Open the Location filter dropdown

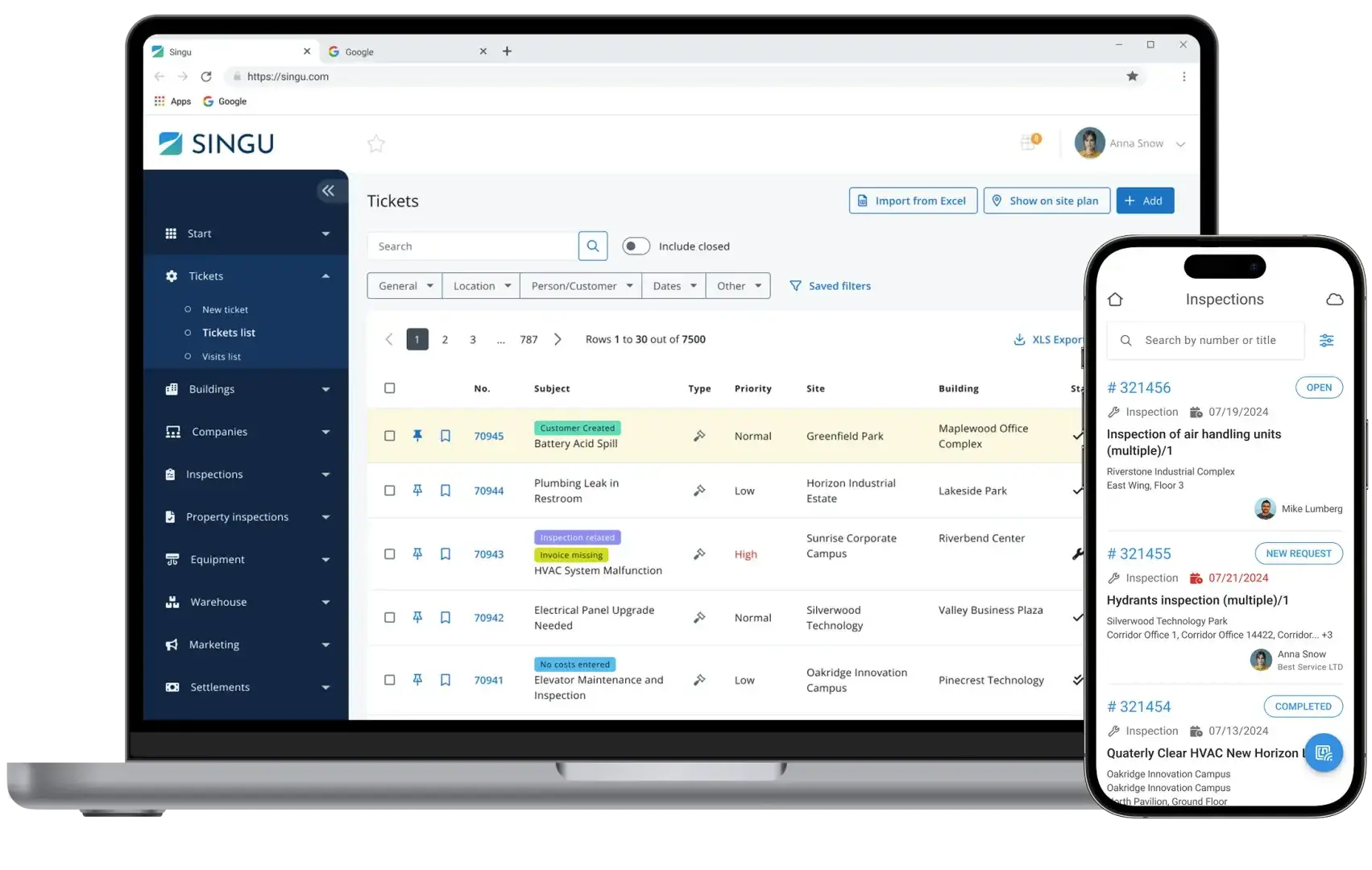click(x=481, y=286)
